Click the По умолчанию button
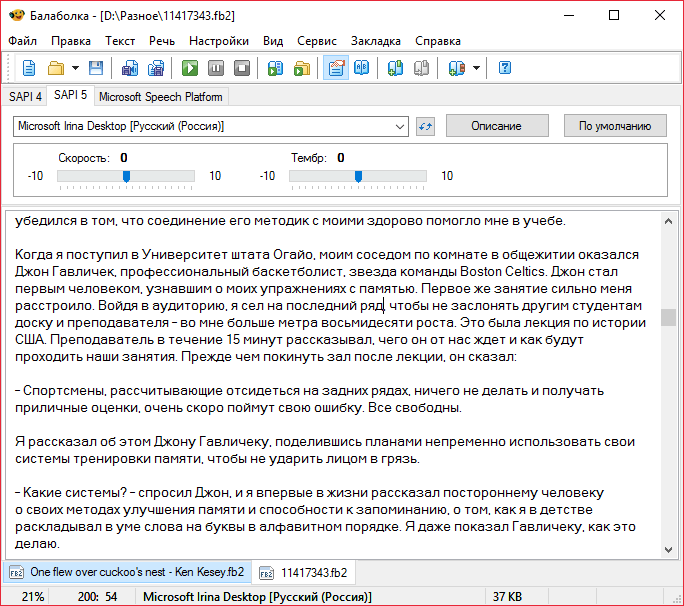Viewport: 684px width, 606px height. coord(615,126)
